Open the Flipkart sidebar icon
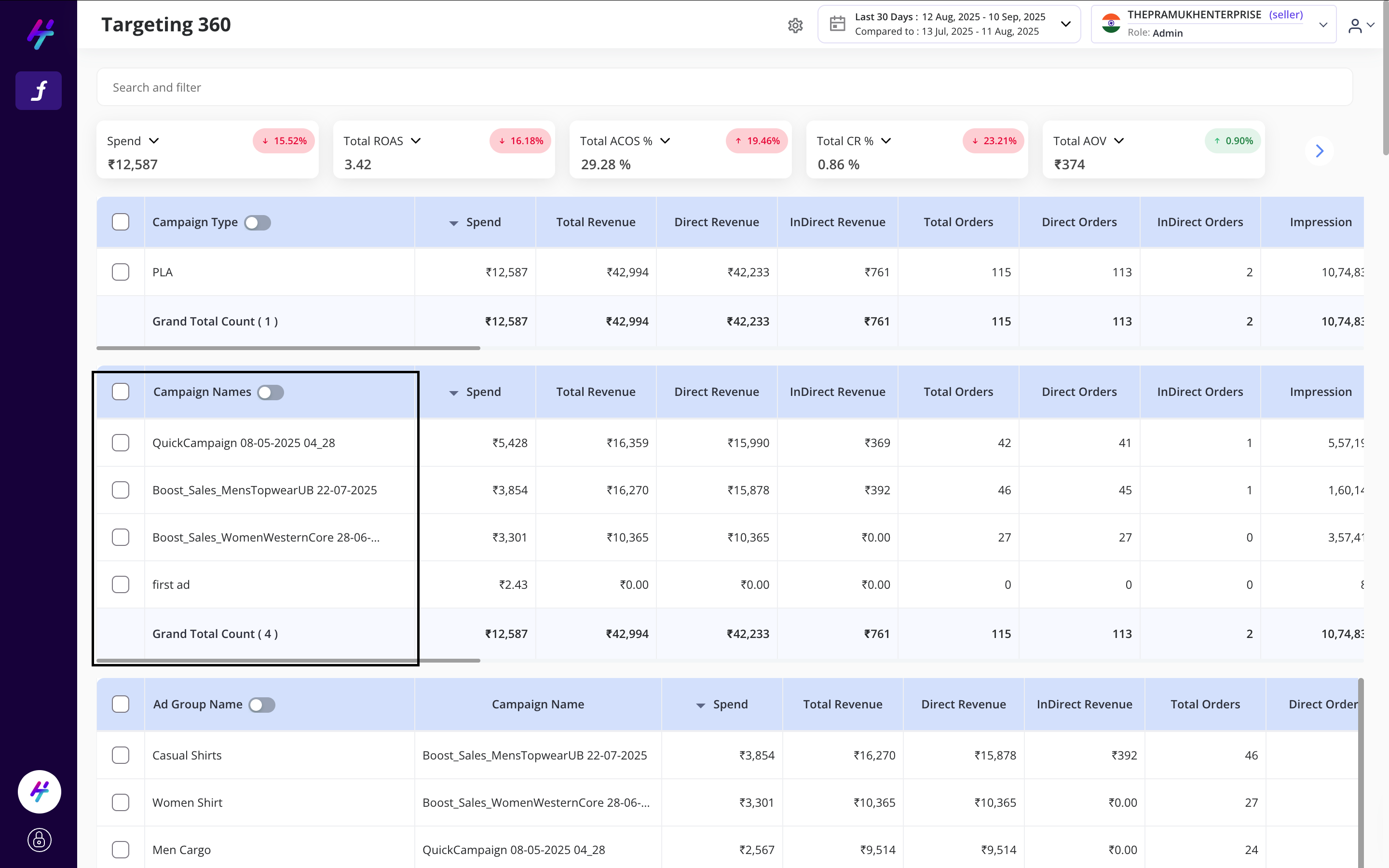Viewport: 1389px width, 868px height. point(39,91)
